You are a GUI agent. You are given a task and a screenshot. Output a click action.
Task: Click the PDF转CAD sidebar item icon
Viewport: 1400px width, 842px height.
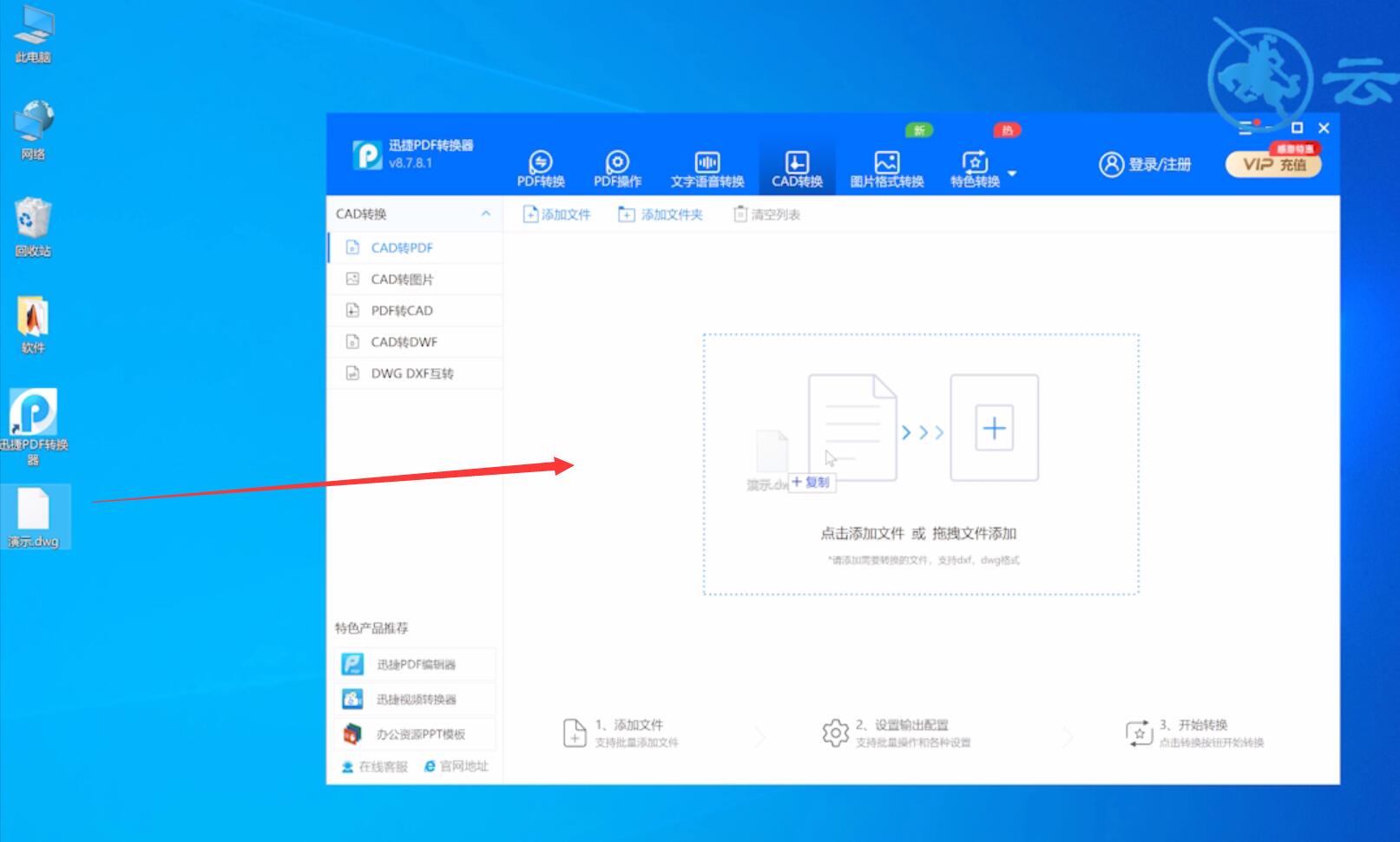click(x=352, y=310)
